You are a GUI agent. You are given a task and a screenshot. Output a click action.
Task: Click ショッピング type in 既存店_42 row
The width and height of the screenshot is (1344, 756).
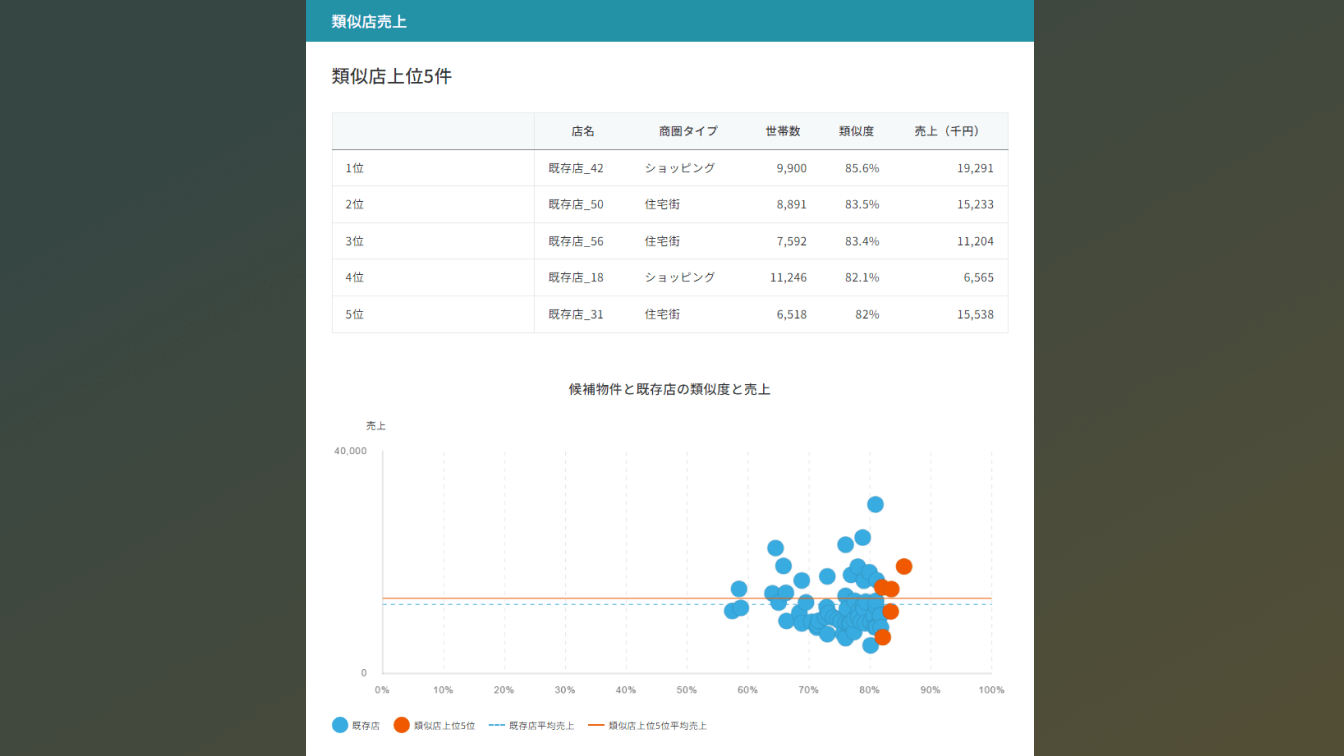pyautogui.click(x=680, y=168)
